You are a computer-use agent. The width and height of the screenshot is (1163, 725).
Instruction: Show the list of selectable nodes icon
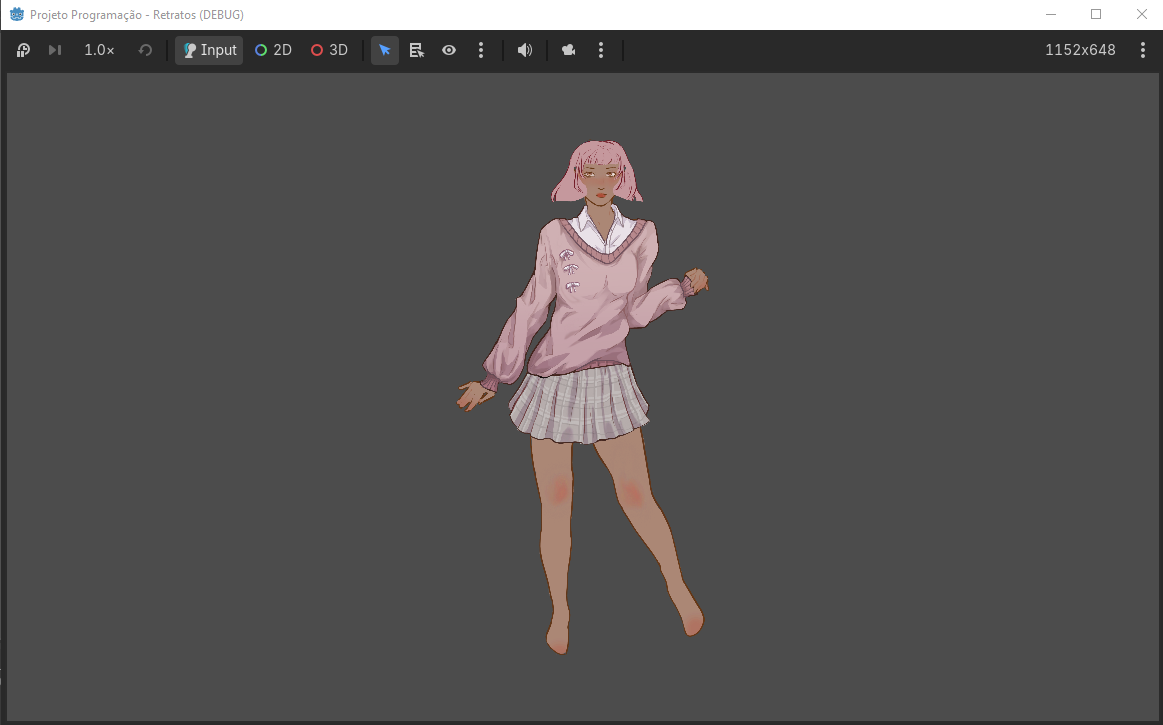tap(417, 50)
